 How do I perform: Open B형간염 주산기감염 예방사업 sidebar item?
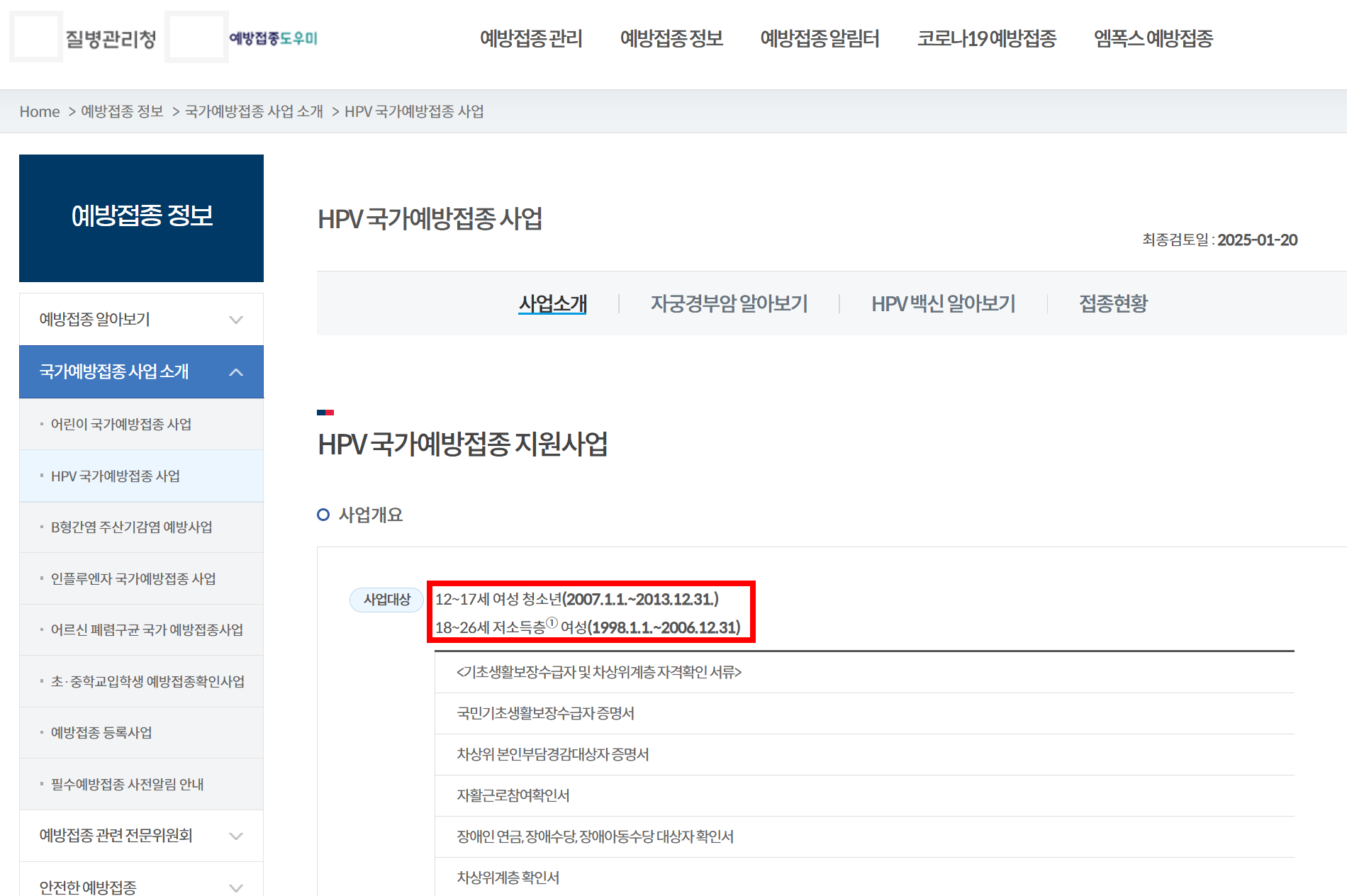(141, 527)
